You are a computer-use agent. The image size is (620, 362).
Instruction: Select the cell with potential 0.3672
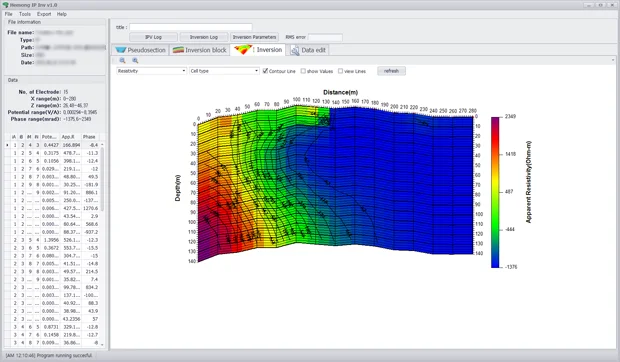50,248
